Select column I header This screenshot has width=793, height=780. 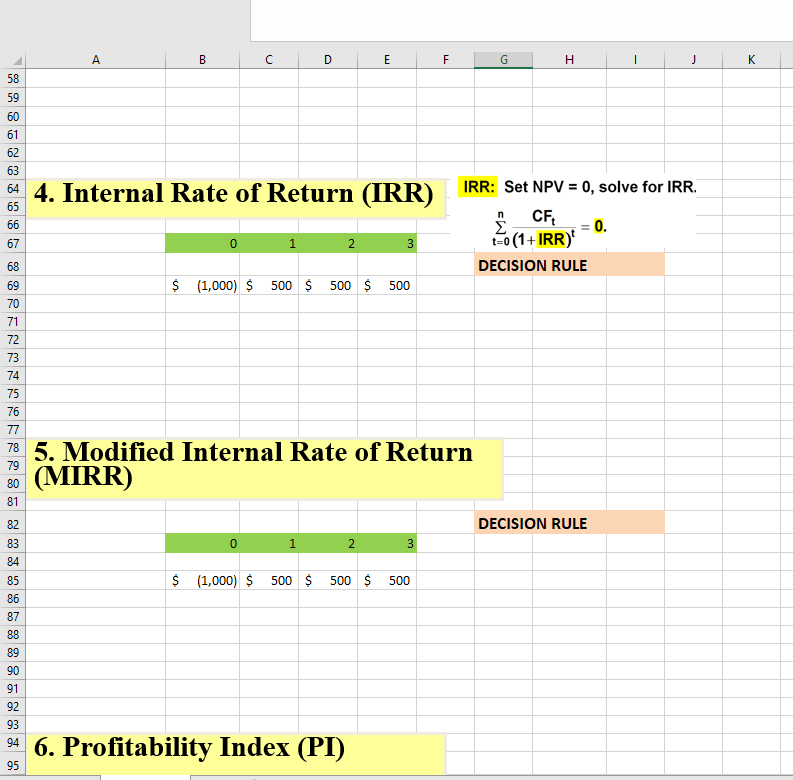click(x=635, y=60)
